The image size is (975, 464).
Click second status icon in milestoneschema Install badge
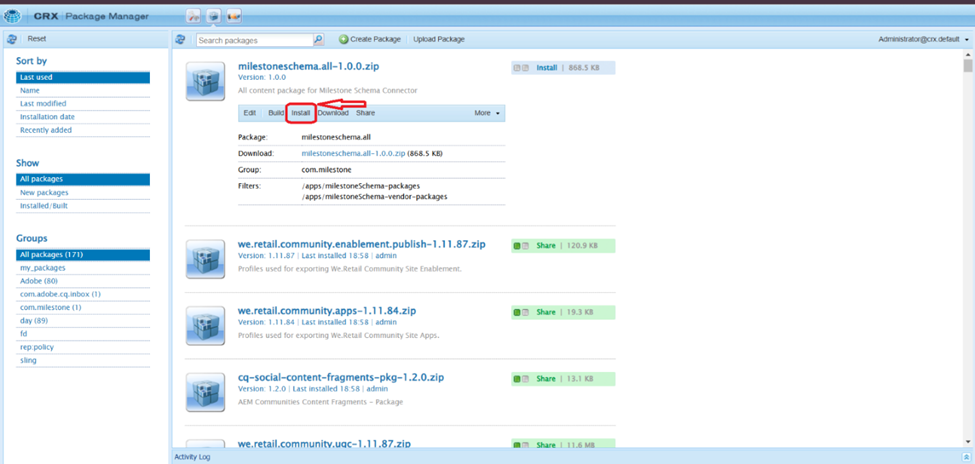[x=525, y=68]
